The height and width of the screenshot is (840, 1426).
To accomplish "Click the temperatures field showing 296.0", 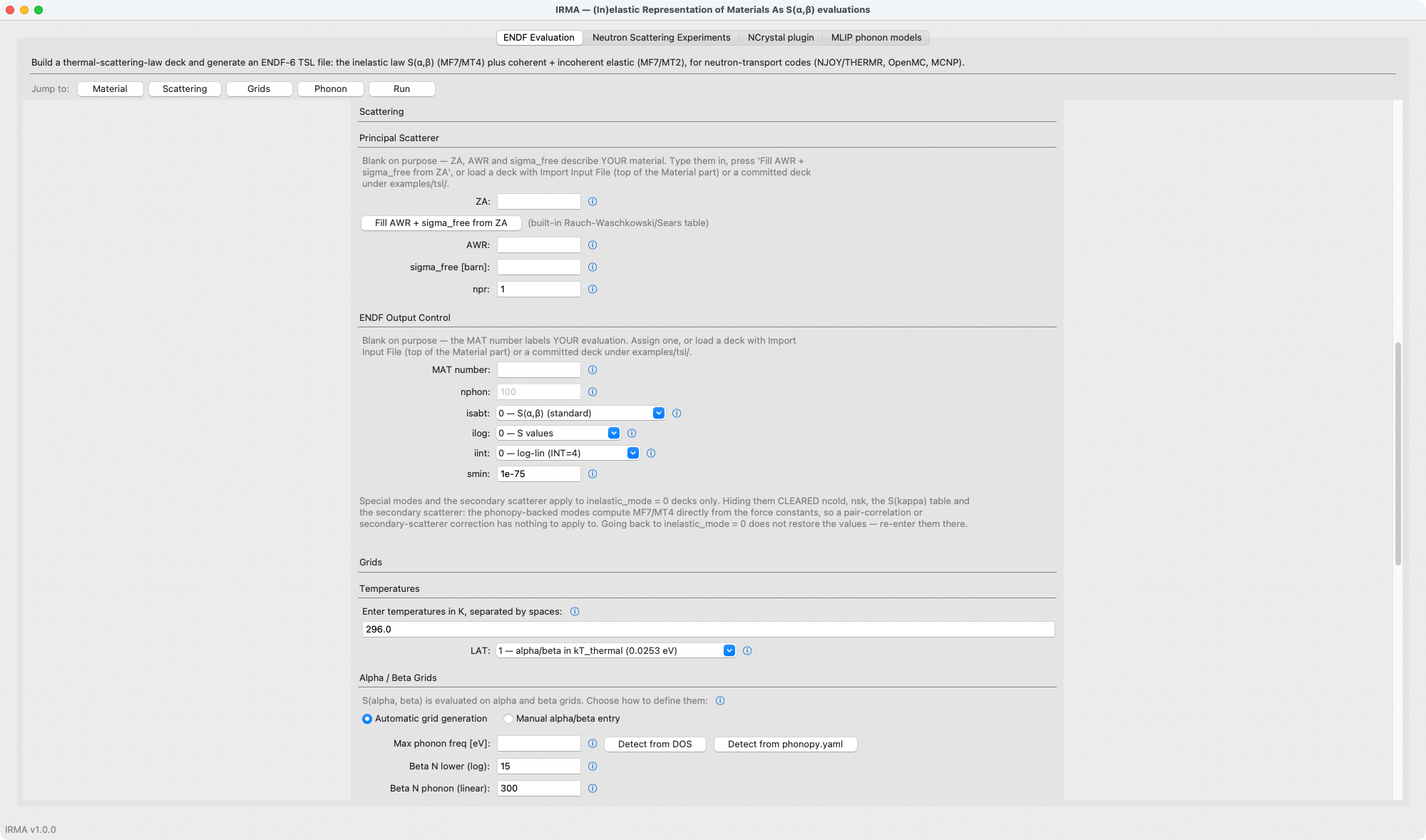I will 708,630.
